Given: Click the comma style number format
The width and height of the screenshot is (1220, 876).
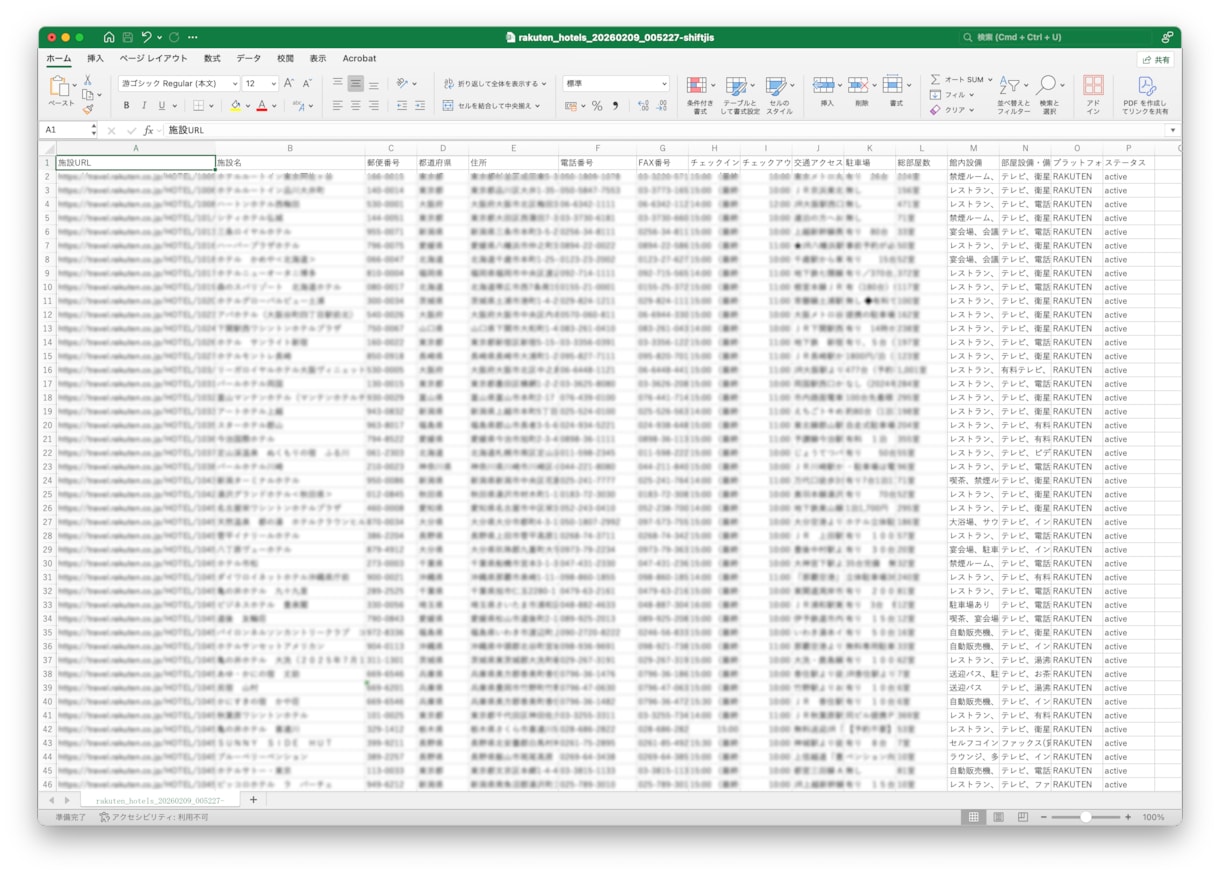Looking at the screenshot, I should (615, 105).
